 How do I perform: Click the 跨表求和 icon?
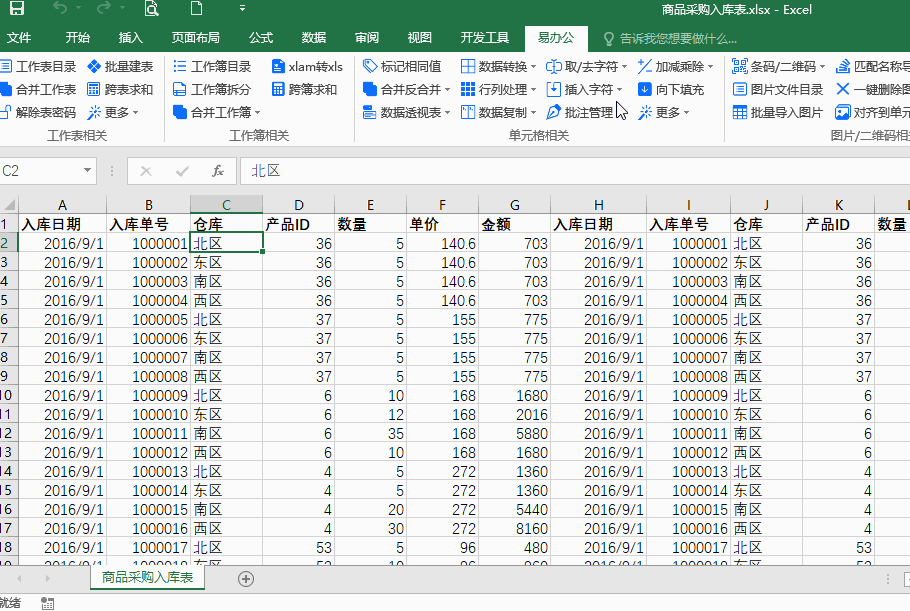coord(93,89)
